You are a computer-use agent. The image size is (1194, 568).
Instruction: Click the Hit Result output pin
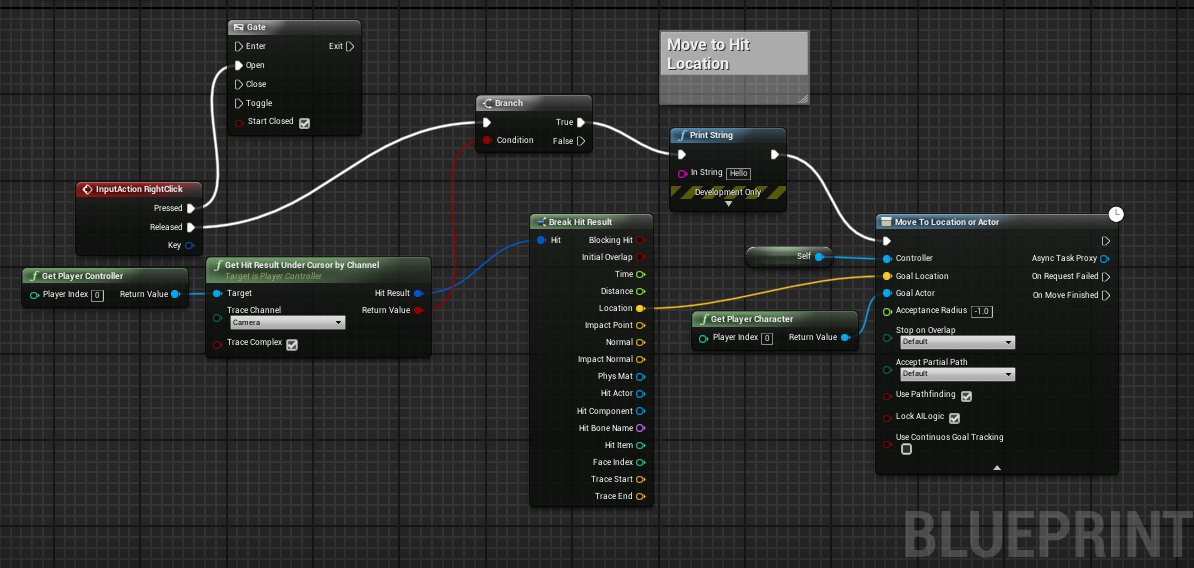[418, 293]
